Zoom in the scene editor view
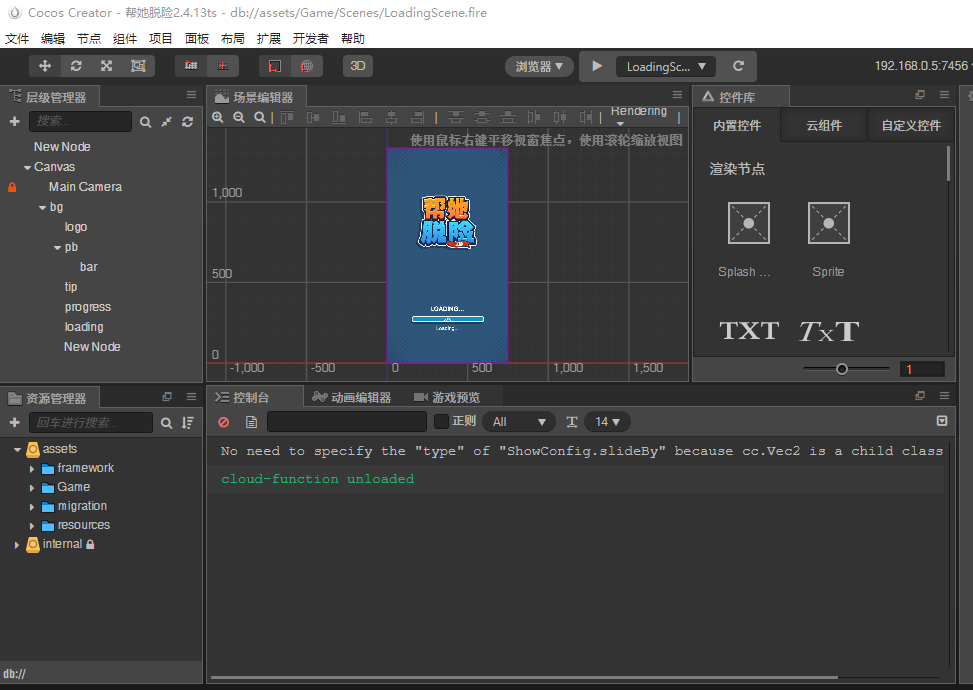973x690 pixels. (x=218, y=118)
